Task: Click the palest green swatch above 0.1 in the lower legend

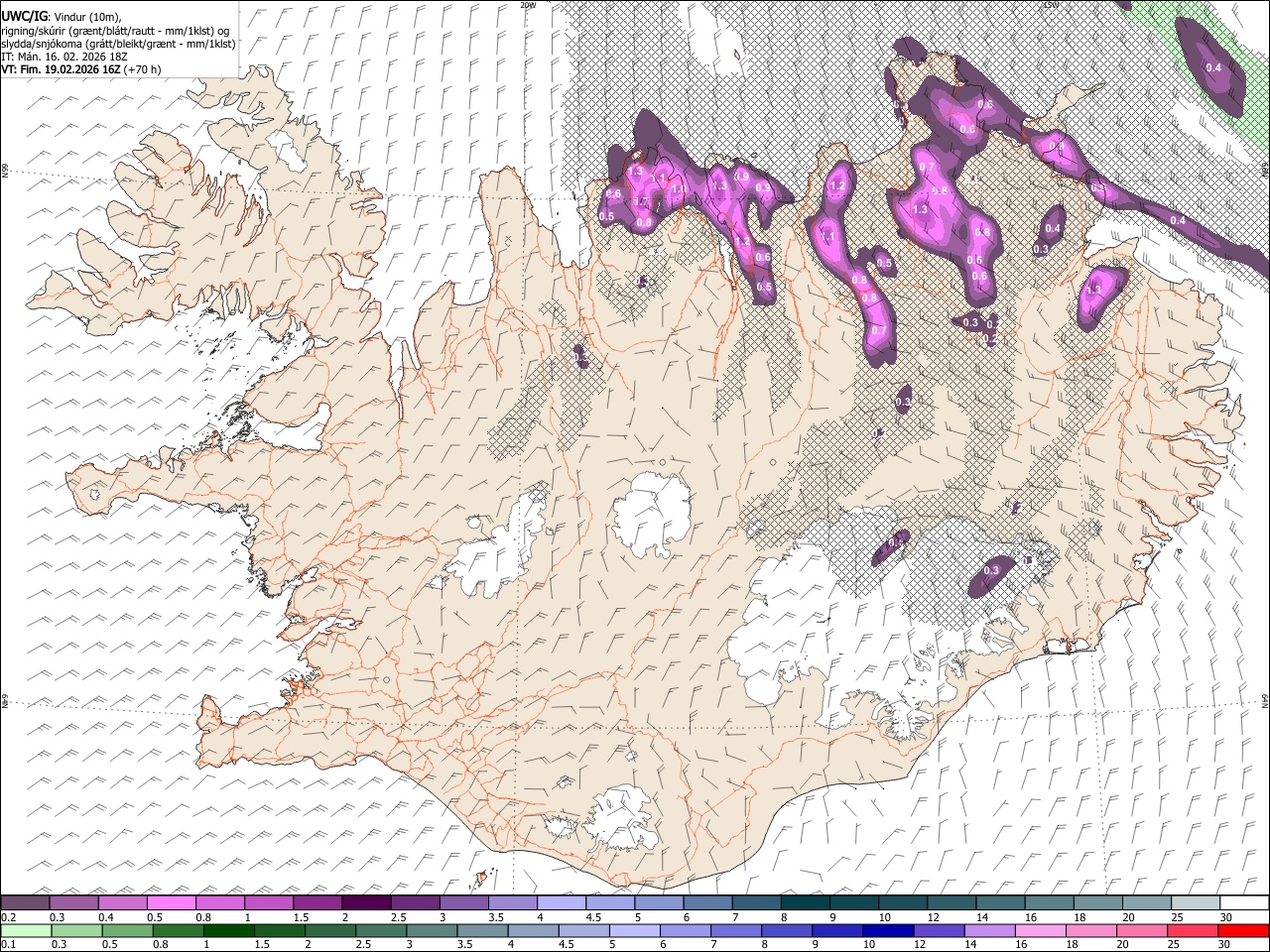Action: pos(26,930)
